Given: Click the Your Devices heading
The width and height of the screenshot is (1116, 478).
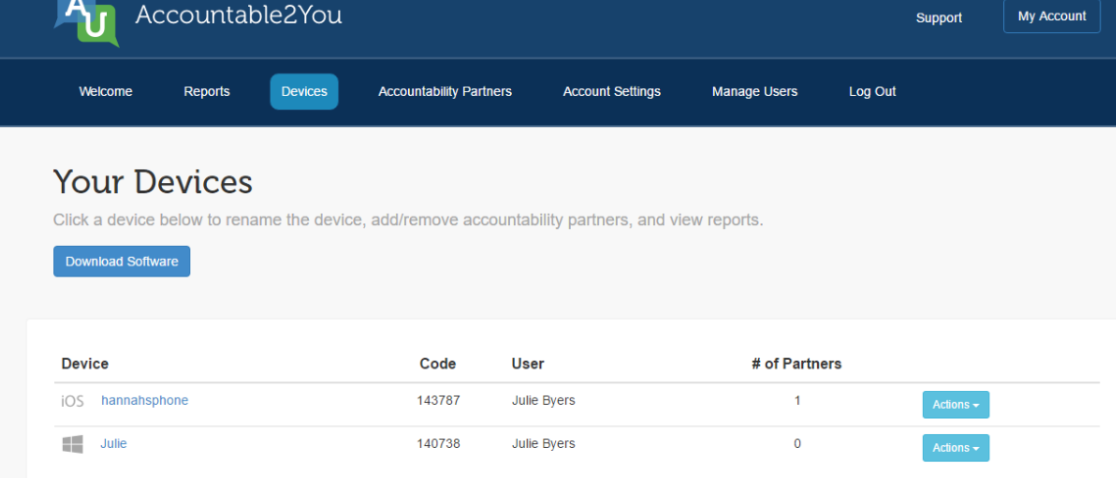Looking at the screenshot, I should [x=153, y=182].
